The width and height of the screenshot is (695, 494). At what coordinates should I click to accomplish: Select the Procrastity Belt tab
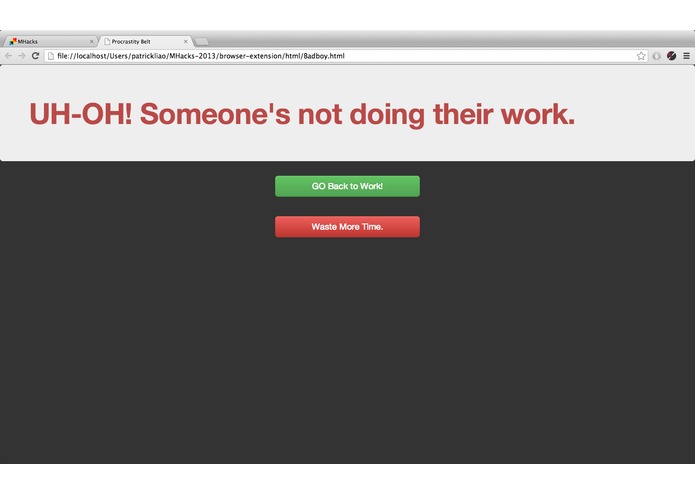145,41
